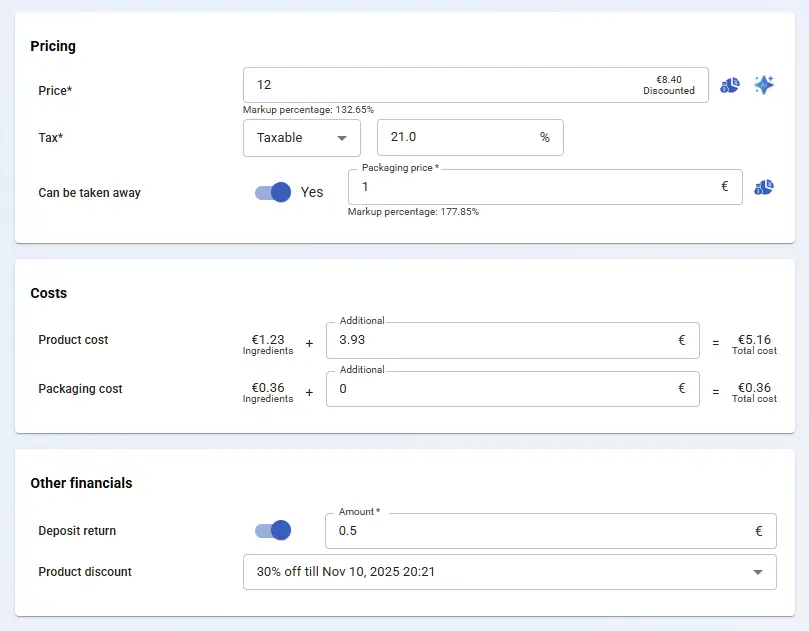Click the Costs section heading
This screenshot has height=631, width=809.
point(49,294)
